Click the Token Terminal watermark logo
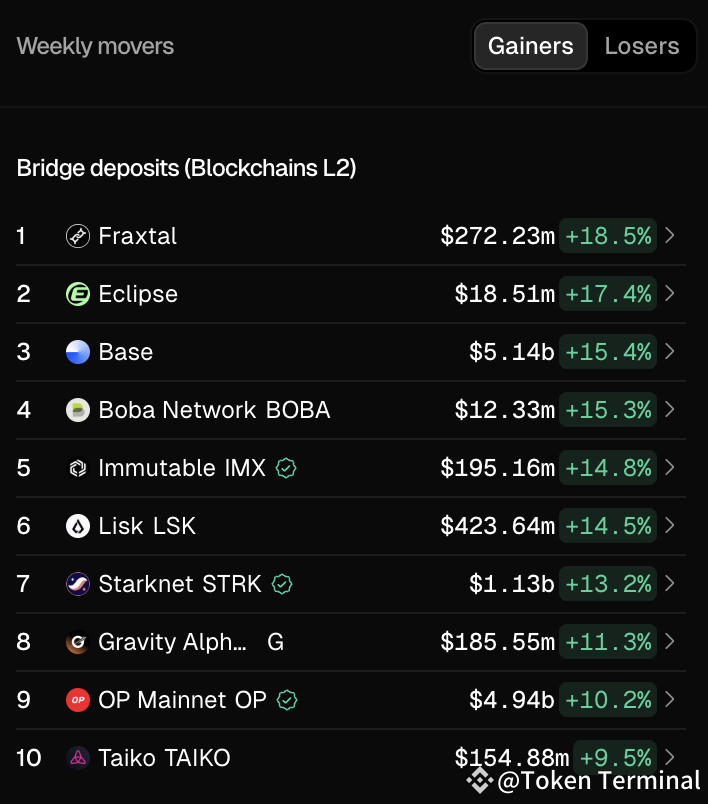708x804 pixels. (479, 781)
